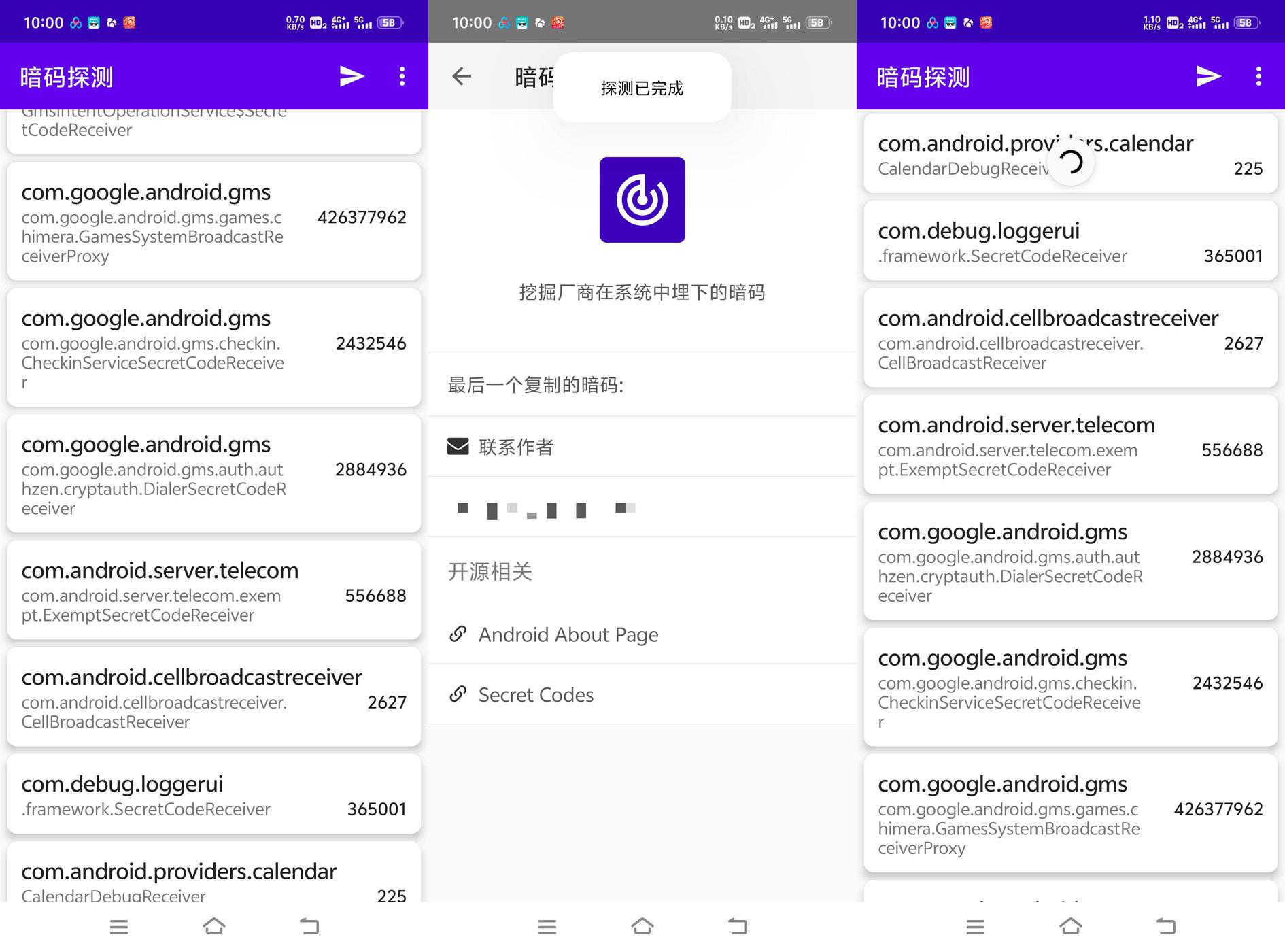1285x952 pixels.
Task: Tap the 10:00 clock in the left status bar
Action: pyautogui.click(x=44, y=22)
